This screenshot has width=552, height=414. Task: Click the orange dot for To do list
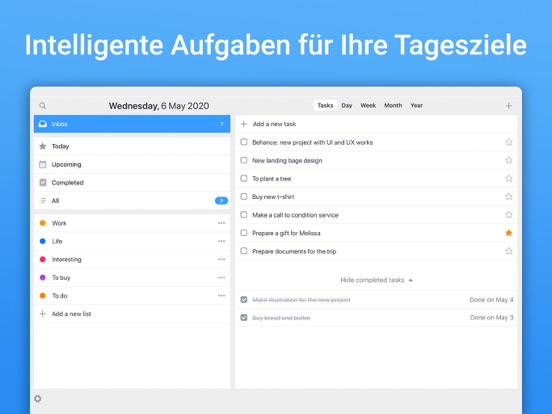pyautogui.click(x=43, y=296)
